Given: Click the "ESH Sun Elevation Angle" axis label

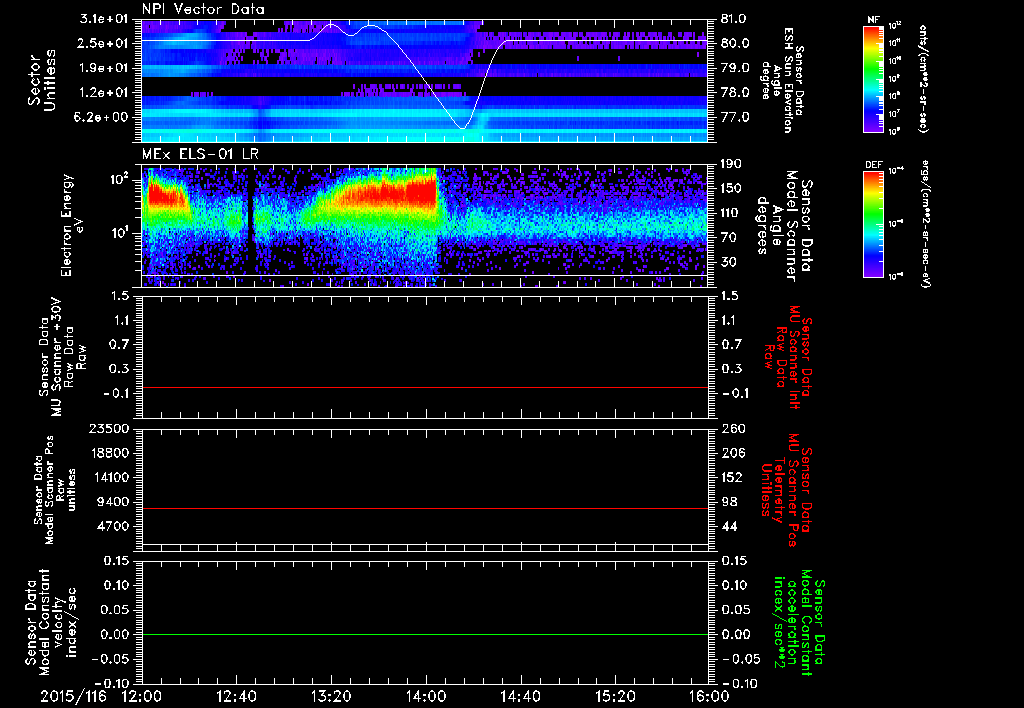Looking at the screenshot, I should (782, 80).
